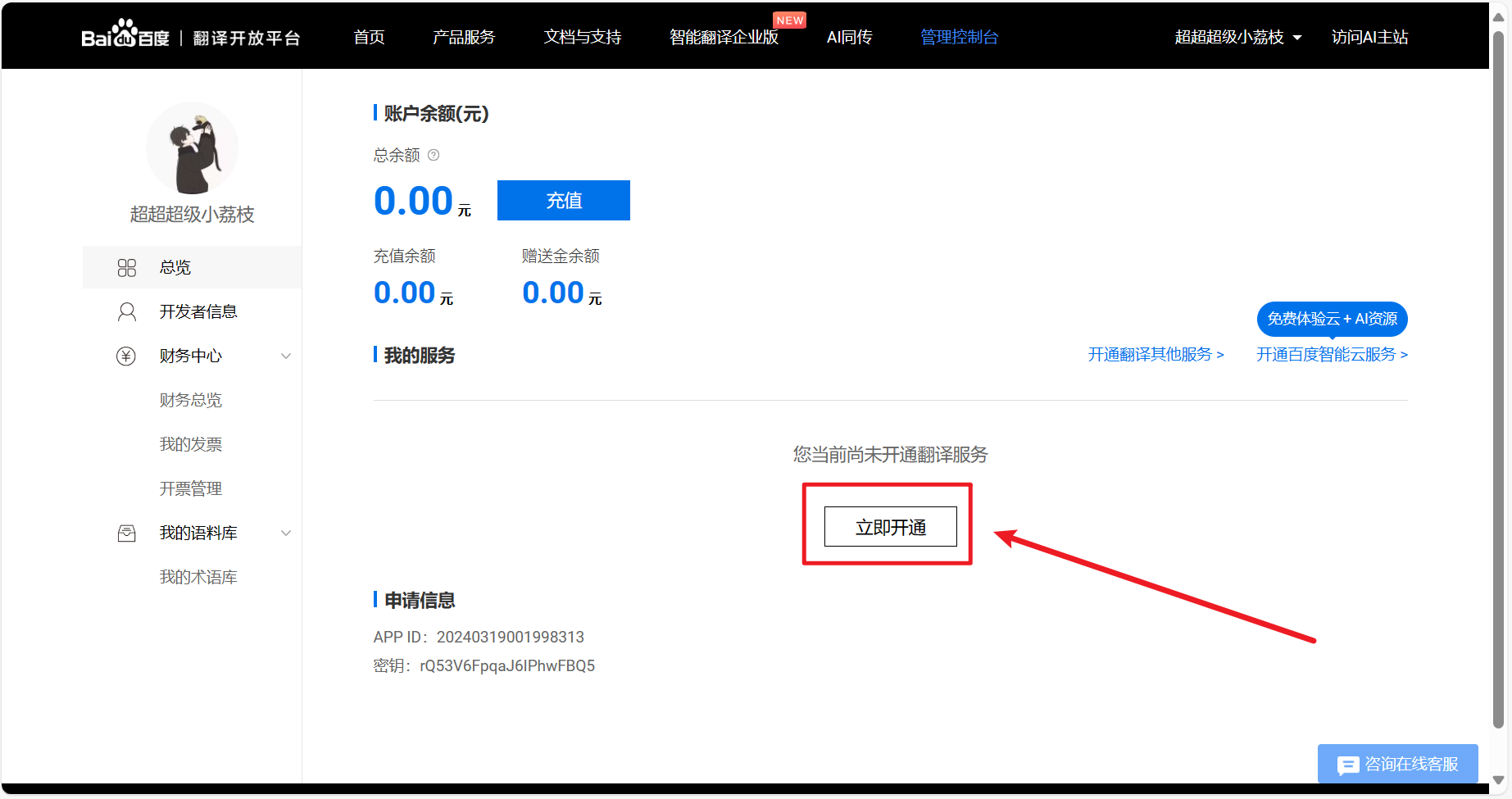
Task: Click the 财务中心 yen icon
Action: pos(126,356)
